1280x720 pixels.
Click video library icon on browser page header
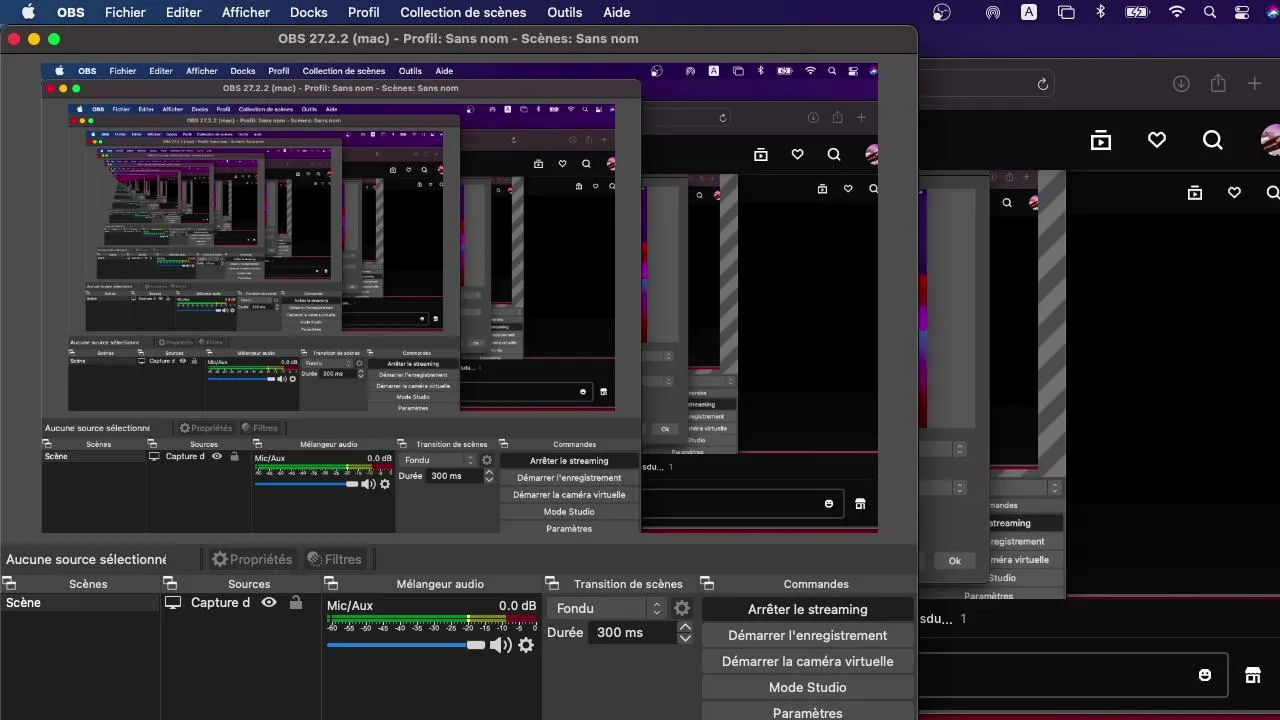(x=1101, y=140)
